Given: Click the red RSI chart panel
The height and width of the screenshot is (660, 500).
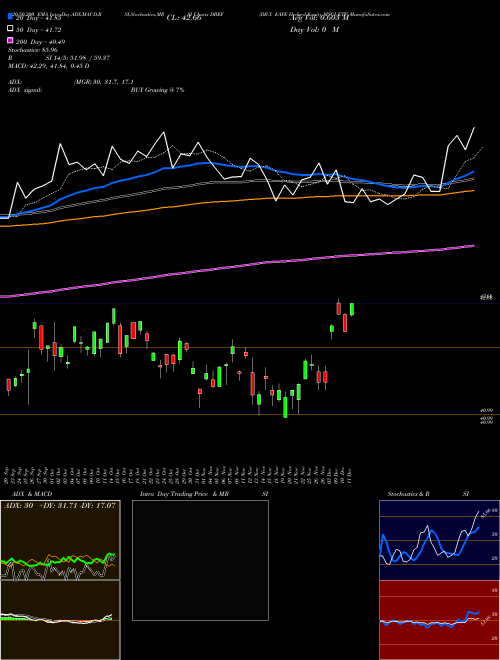Looking at the screenshot, I should point(439,620).
